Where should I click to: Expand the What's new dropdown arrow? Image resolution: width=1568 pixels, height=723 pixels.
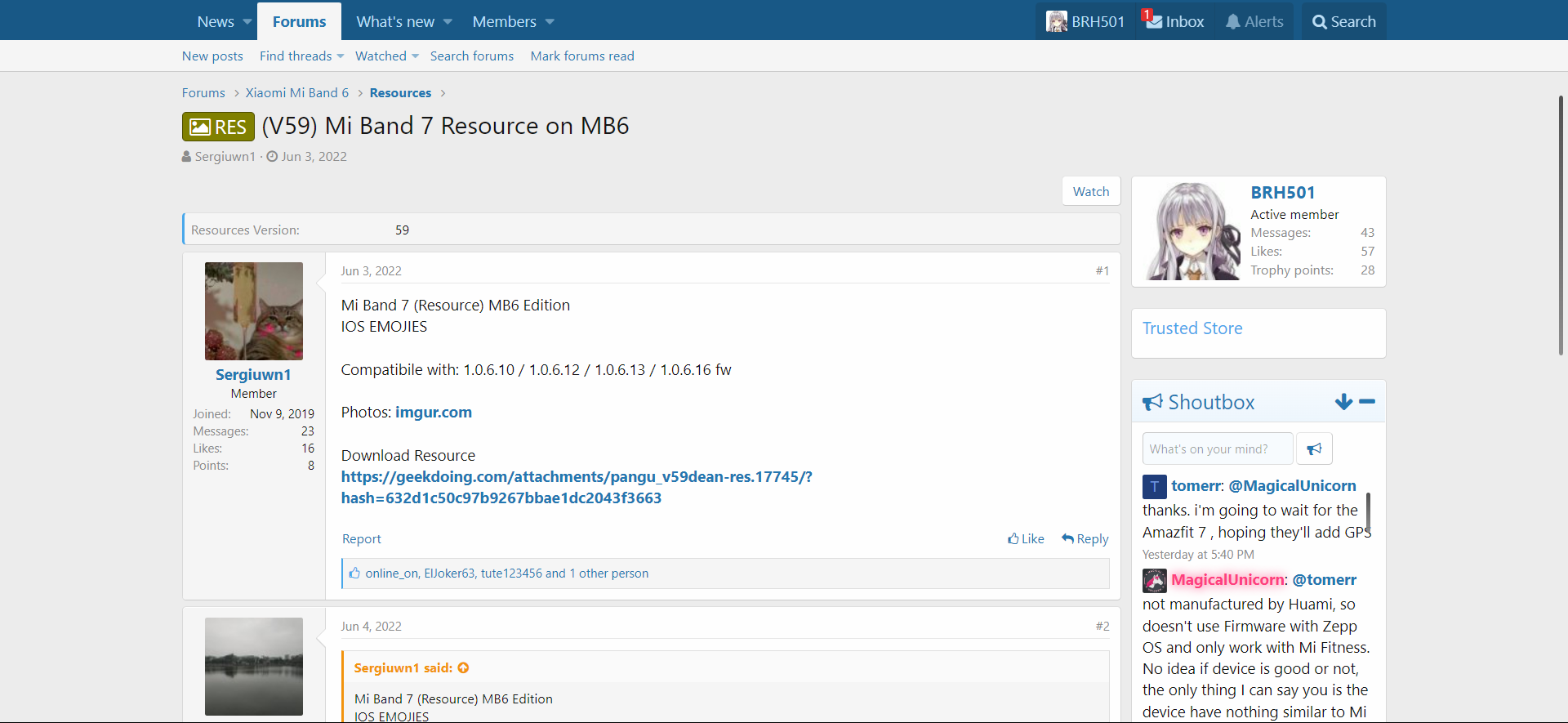[448, 22]
